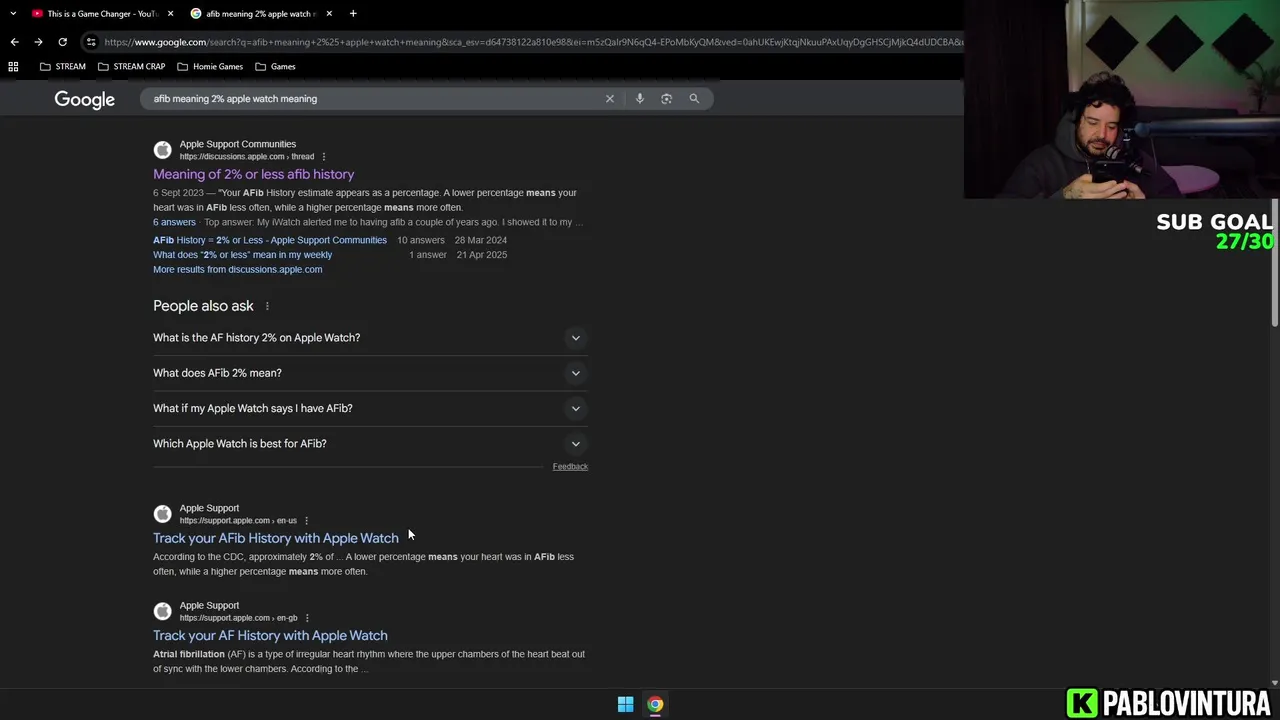Screen dimensions: 1280x720
Task: Switch to the YouTube 'This is a Game Changer' tab
Action: [x=100, y=13]
